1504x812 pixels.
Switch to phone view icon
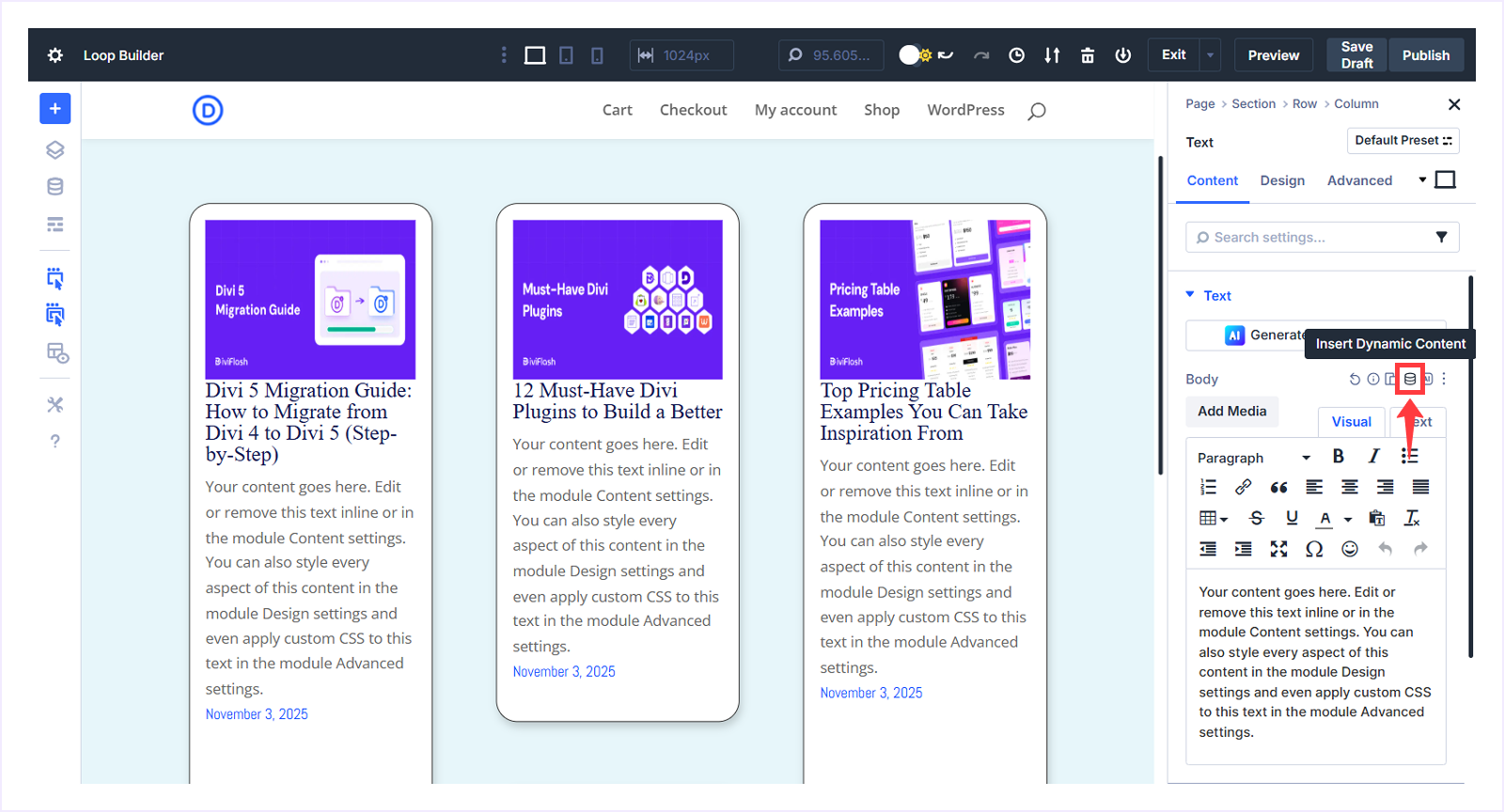pos(597,55)
